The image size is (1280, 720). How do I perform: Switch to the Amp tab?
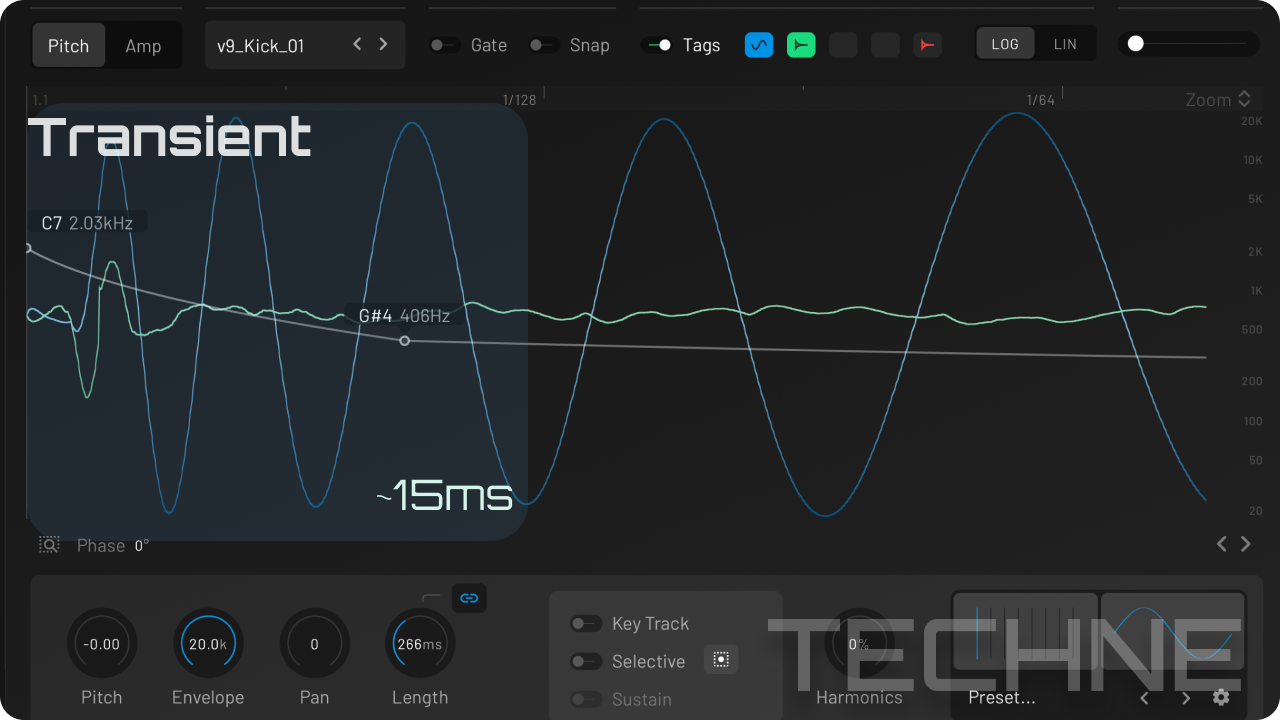click(143, 46)
